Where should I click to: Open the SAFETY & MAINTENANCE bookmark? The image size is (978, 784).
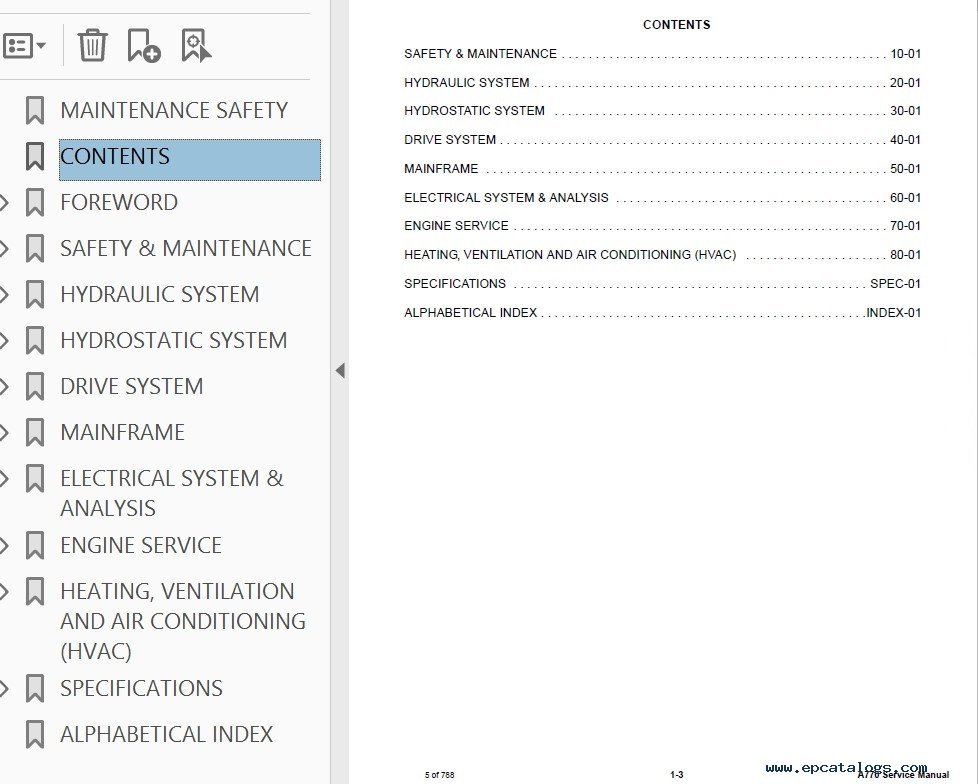[x=185, y=249]
